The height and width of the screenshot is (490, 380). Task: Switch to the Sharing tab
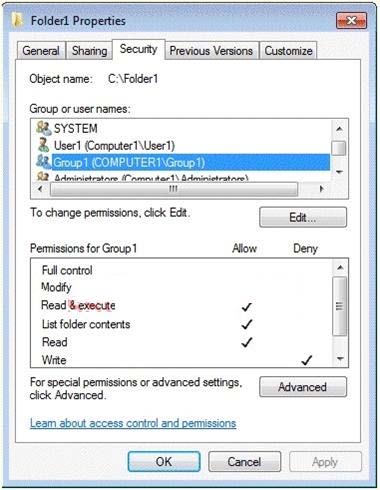(x=90, y=51)
